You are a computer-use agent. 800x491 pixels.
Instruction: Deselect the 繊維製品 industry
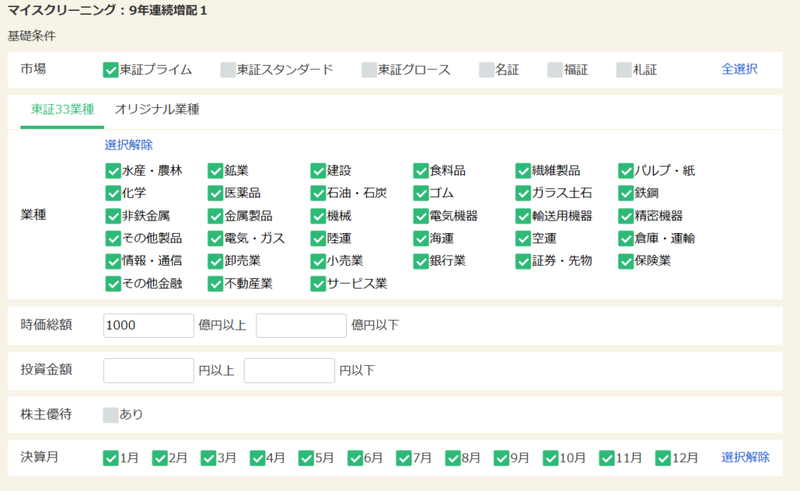523,170
